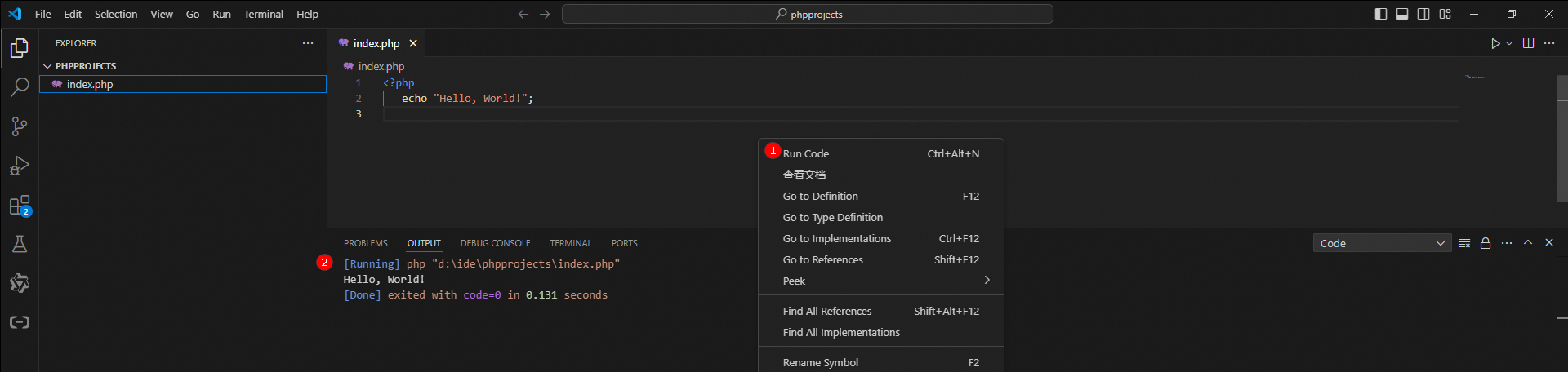This screenshot has width=1568, height=372.
Task: Open the Code output channel dropdown
Action: click(1382, 243)
